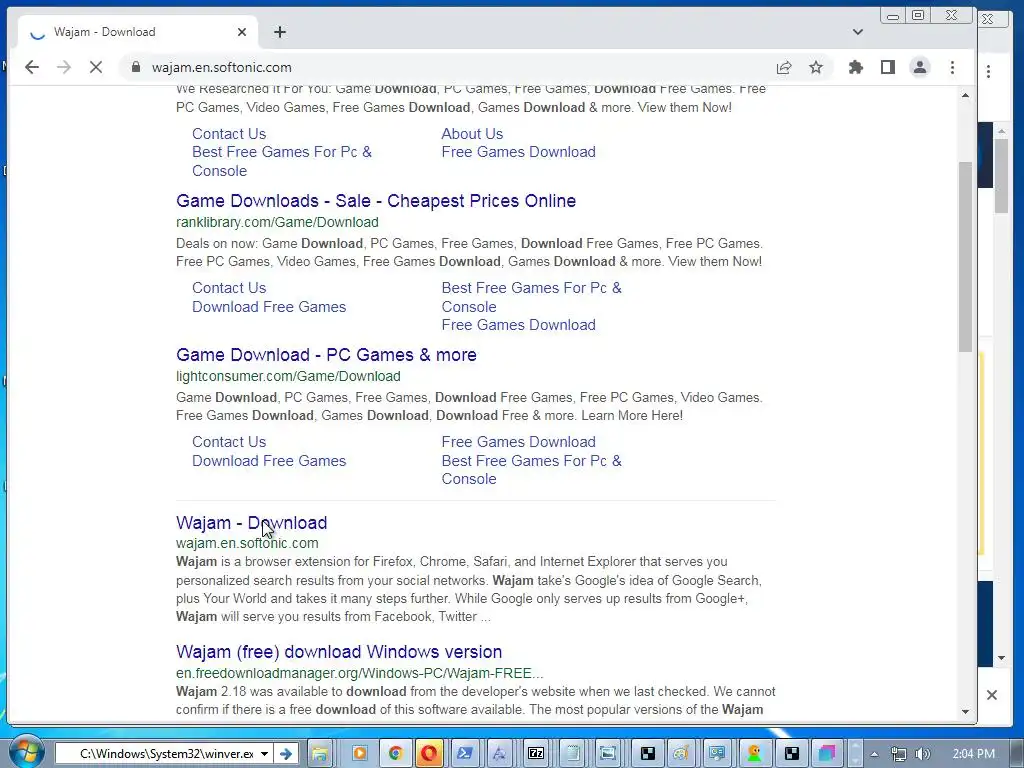This screenshot has width=1024, height=768.
Task: Click the lightconsumer.com/Game/Download URL text
Action: point(288,376)
